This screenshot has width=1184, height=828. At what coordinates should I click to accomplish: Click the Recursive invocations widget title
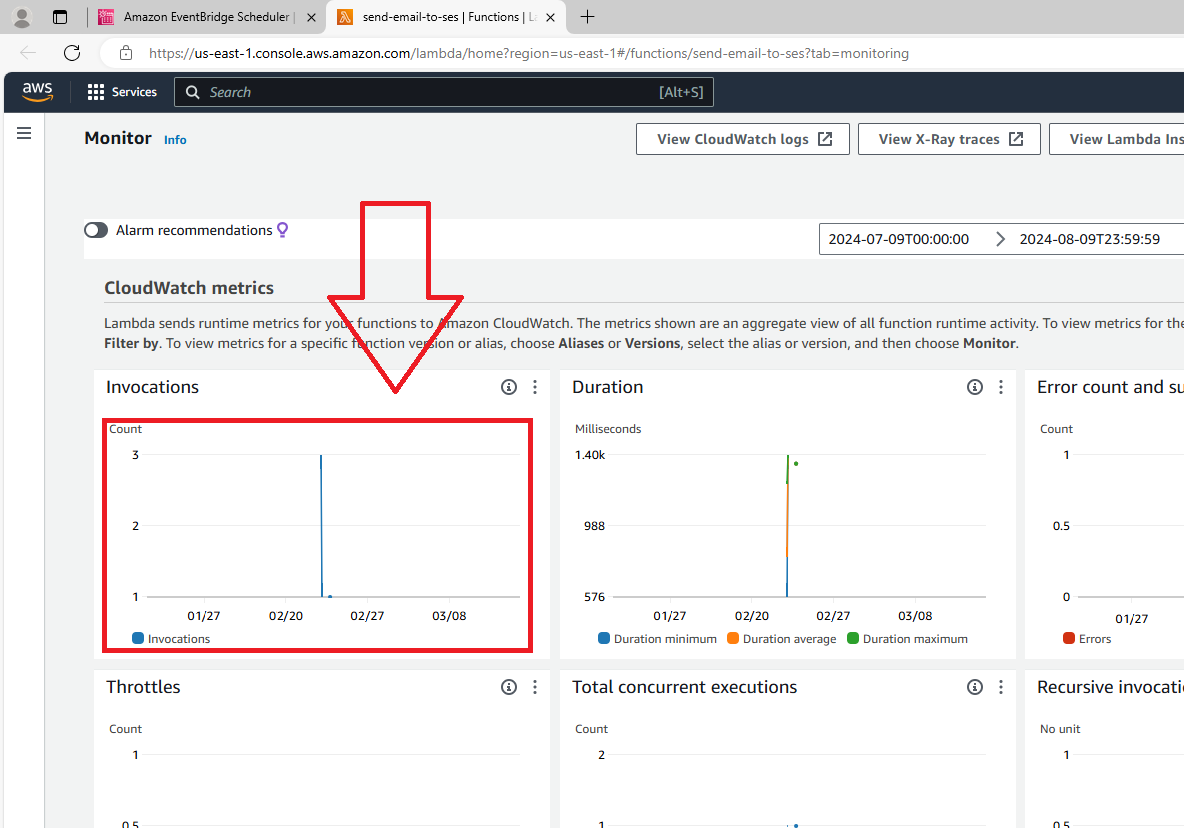1110,687
